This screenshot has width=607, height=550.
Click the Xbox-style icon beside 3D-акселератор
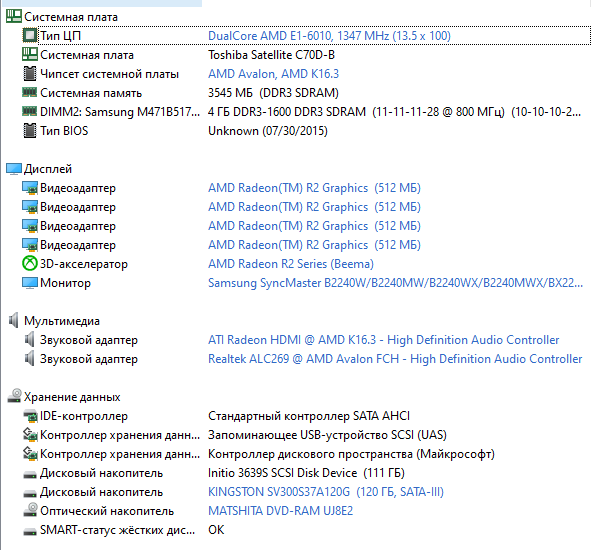click(x=30, y=264)
